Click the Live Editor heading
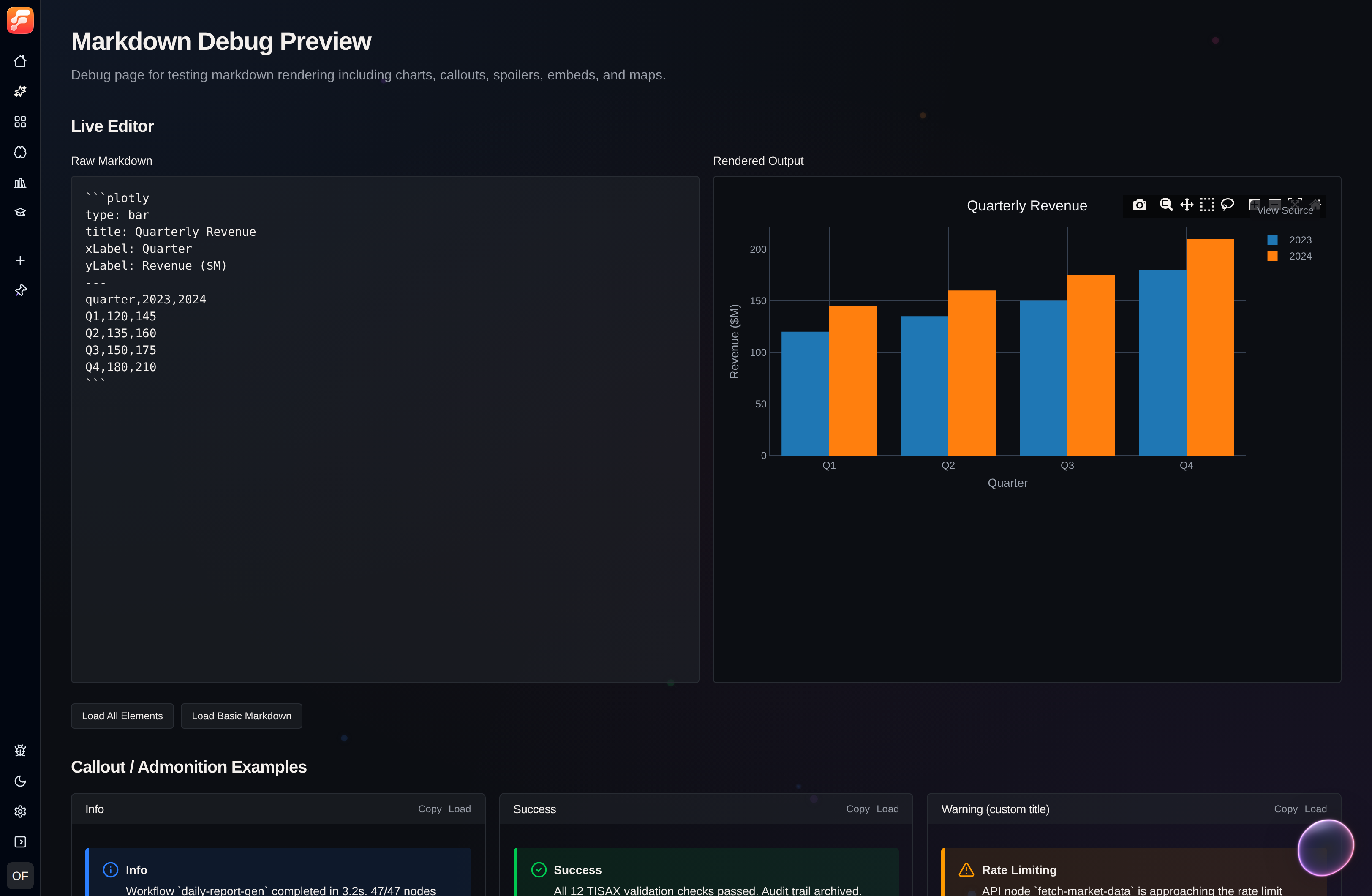 tap(112, 126)
